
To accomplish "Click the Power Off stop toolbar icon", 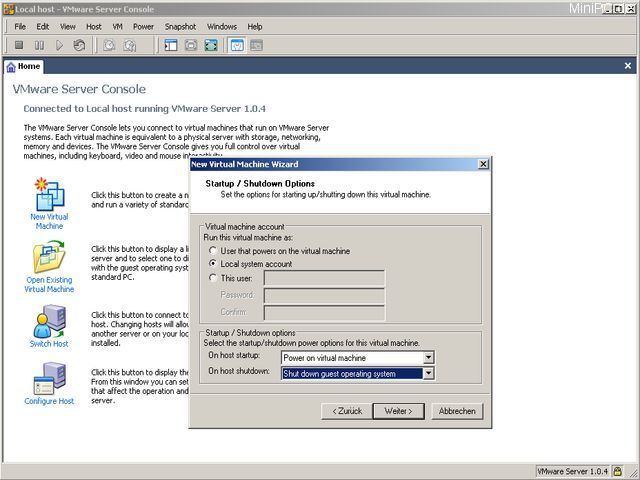I will [20, 45].
